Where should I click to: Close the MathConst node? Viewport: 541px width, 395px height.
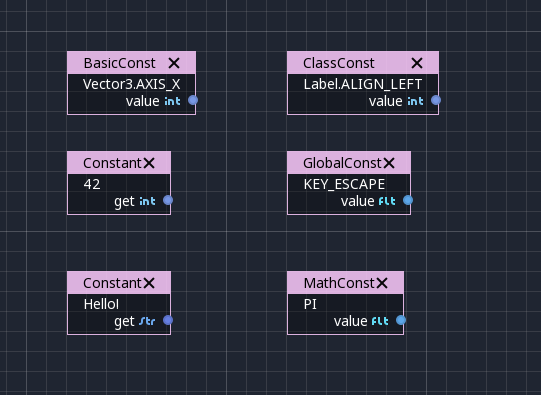coord(382,283)
